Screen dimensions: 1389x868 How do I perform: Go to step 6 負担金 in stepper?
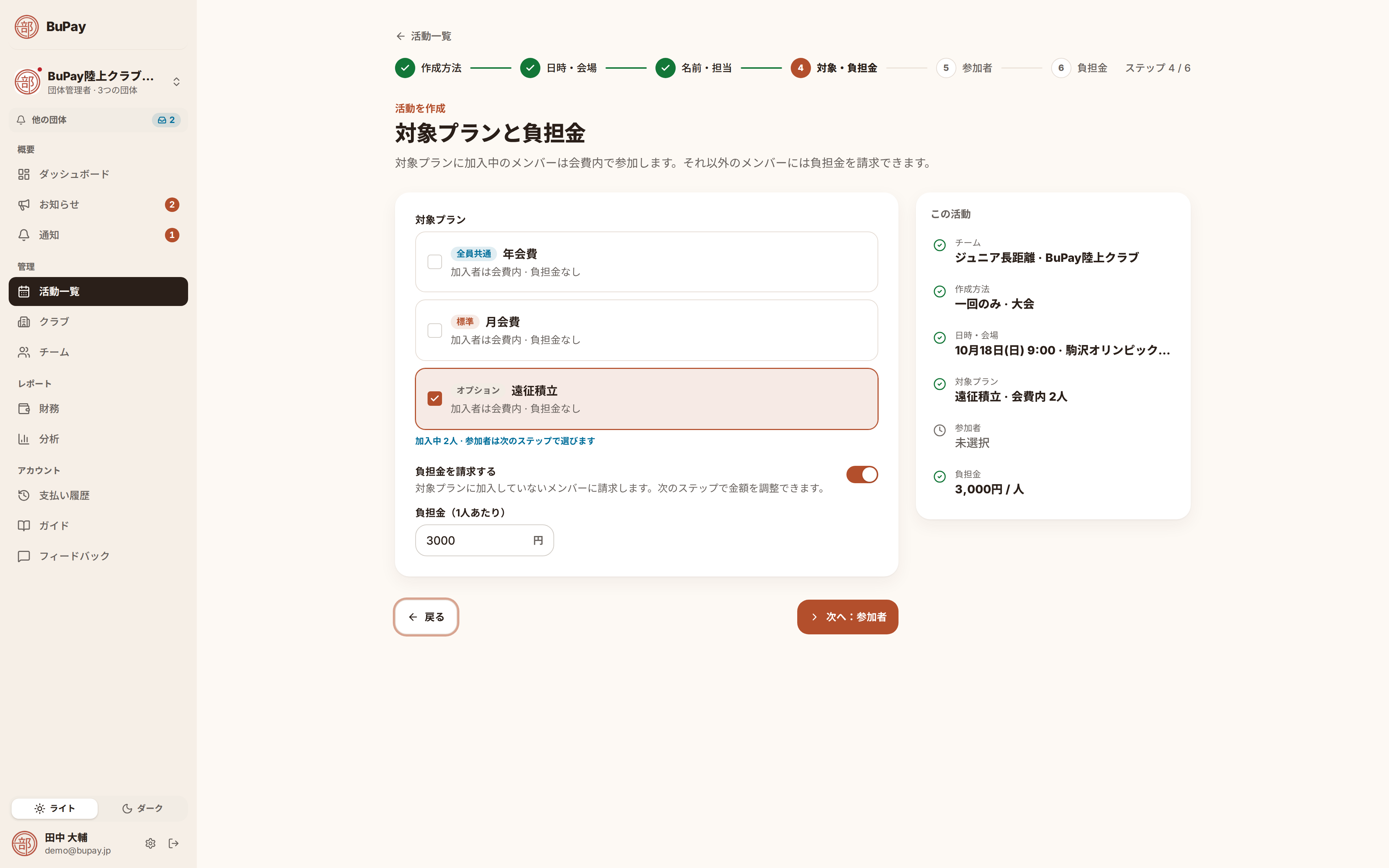[x=1079, y=68]
